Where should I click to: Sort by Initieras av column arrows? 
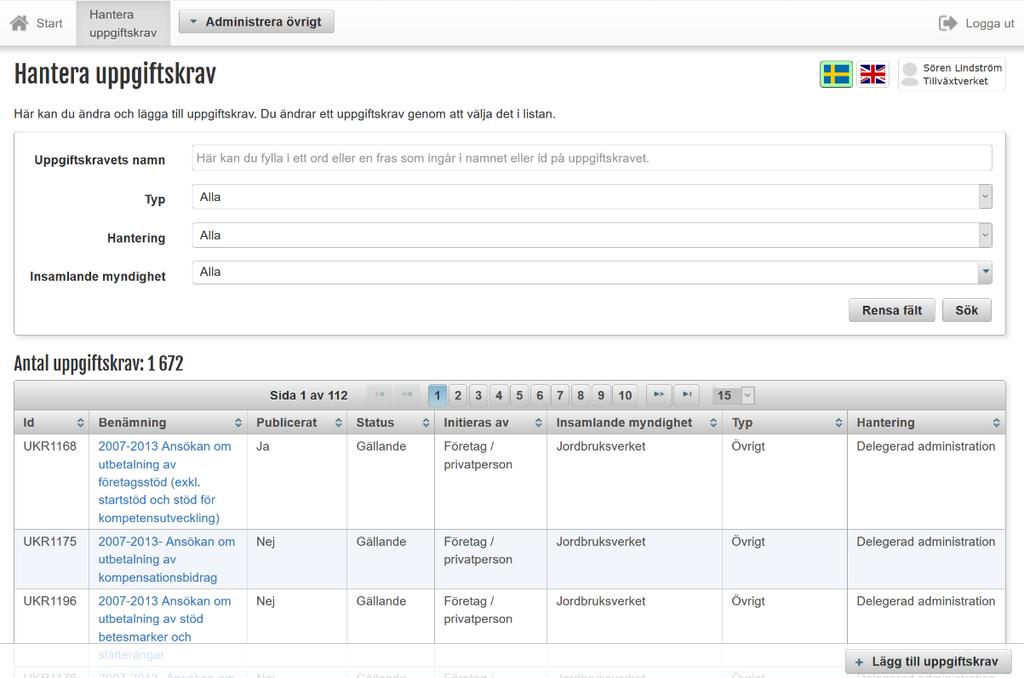(x=538, y=423)
